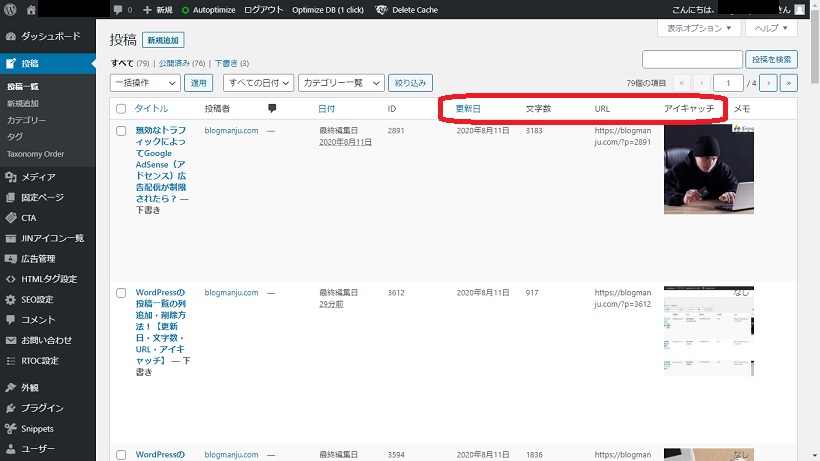Click the current page number field
Screen dimensions: 820x461
tap(727, 83)
